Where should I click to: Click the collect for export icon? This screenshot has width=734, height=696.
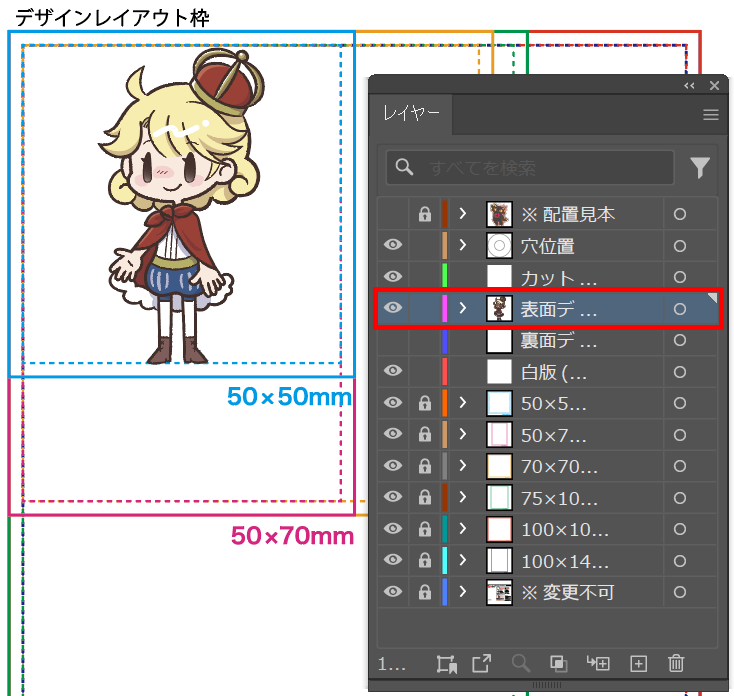coord(481,663)
